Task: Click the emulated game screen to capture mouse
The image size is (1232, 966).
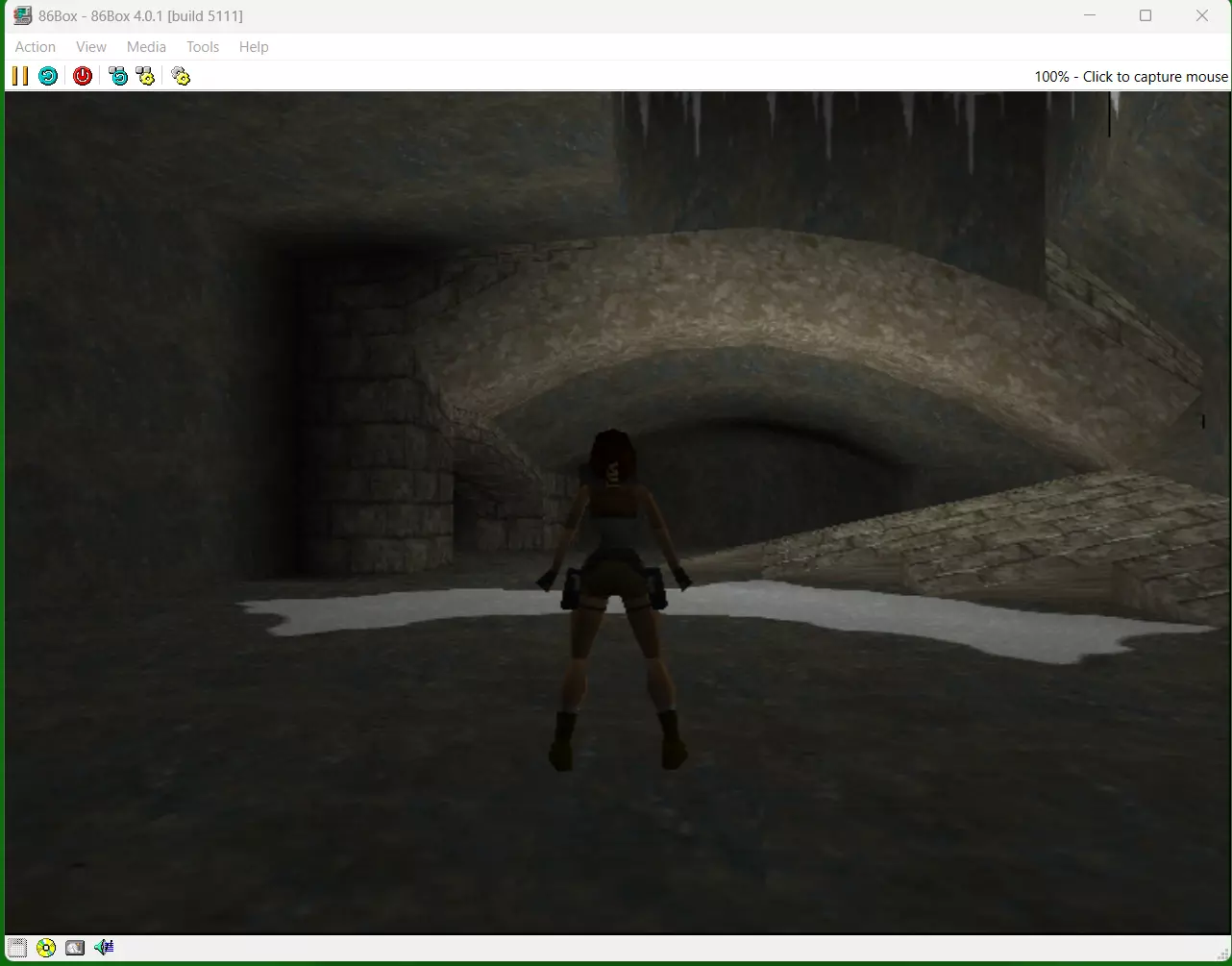Action: (x=617, y=512)
